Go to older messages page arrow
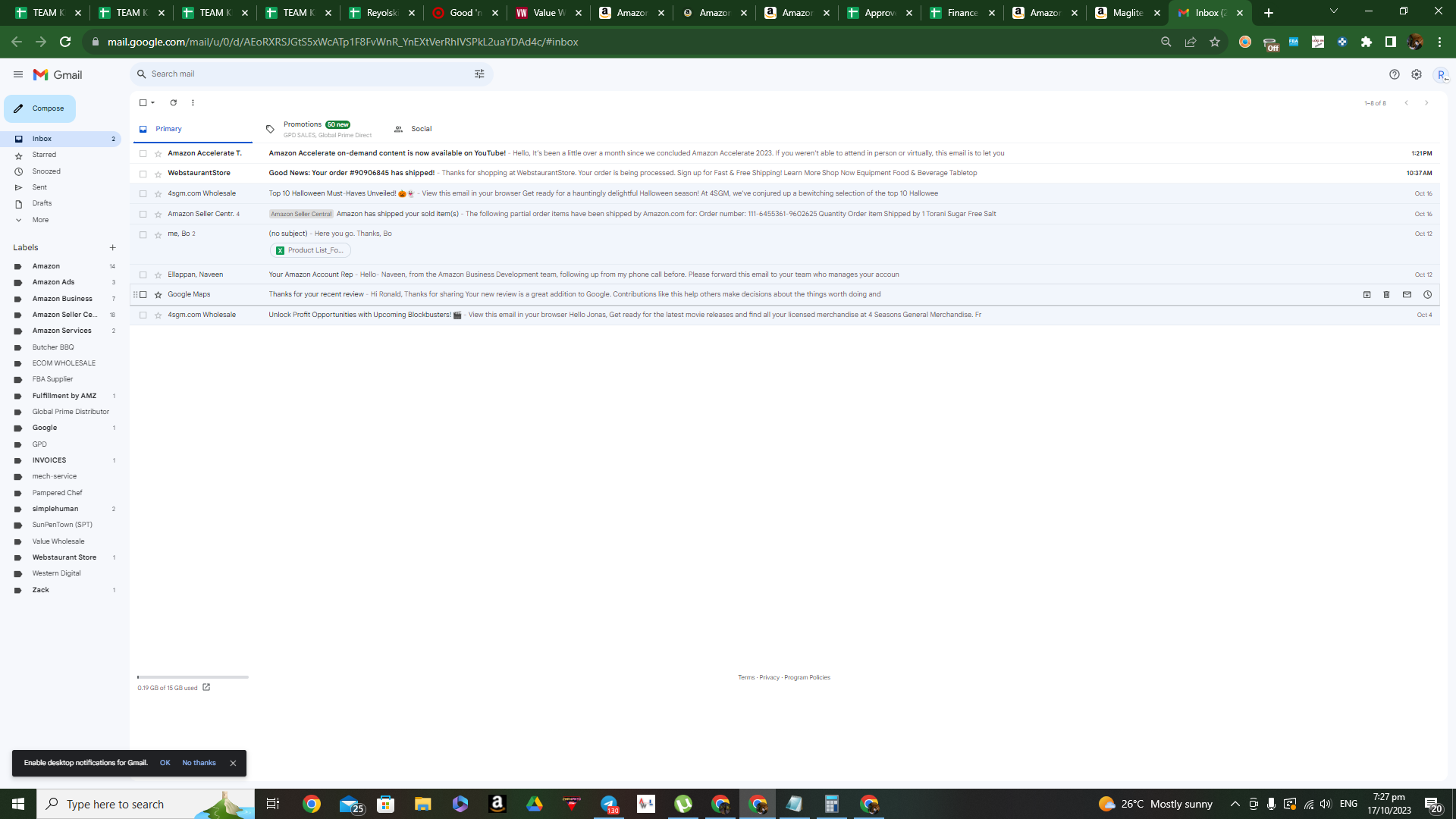 click(x=1426, y=103)
